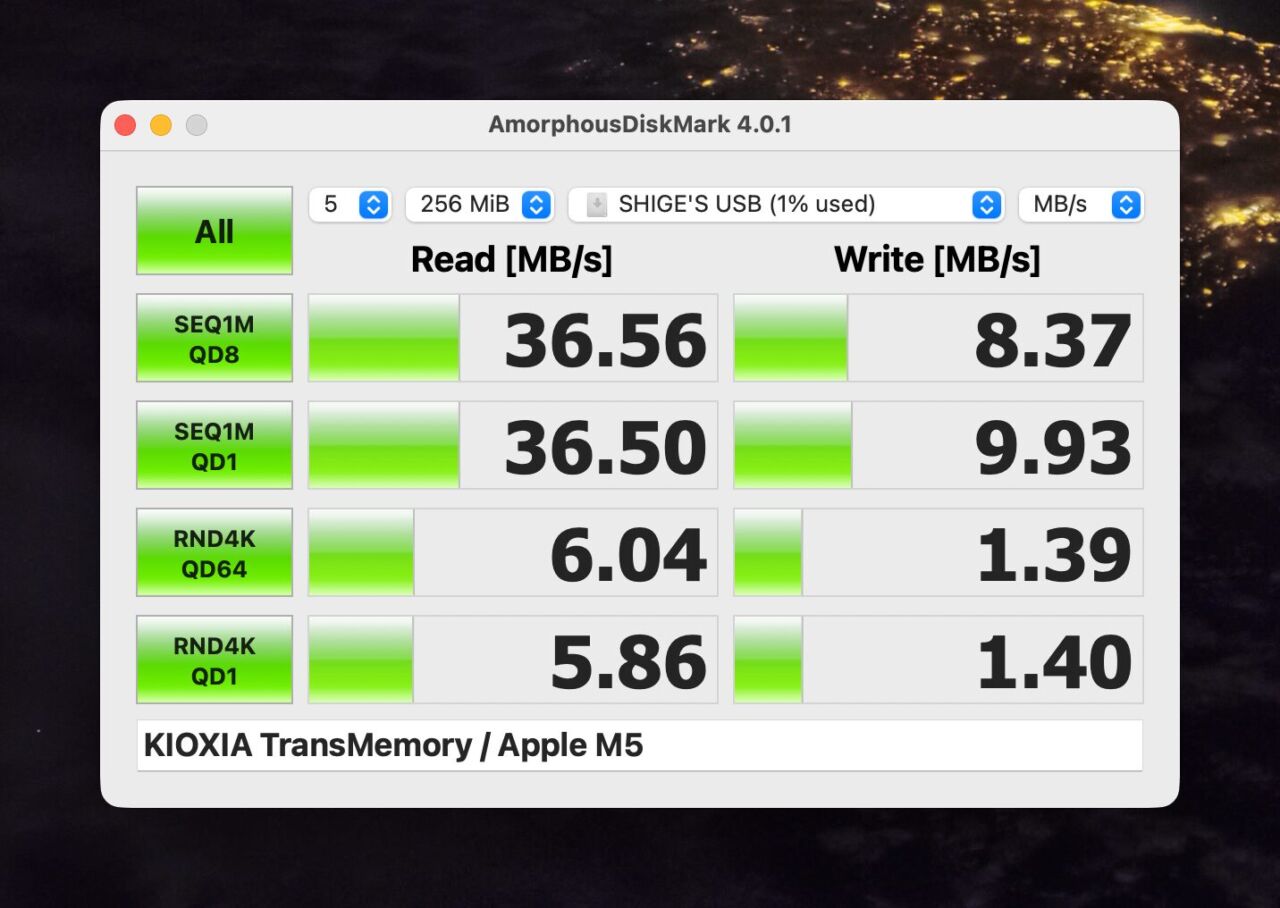
Task: Expand the 256 MiB test size dropdown
Action: click(479, 205)
